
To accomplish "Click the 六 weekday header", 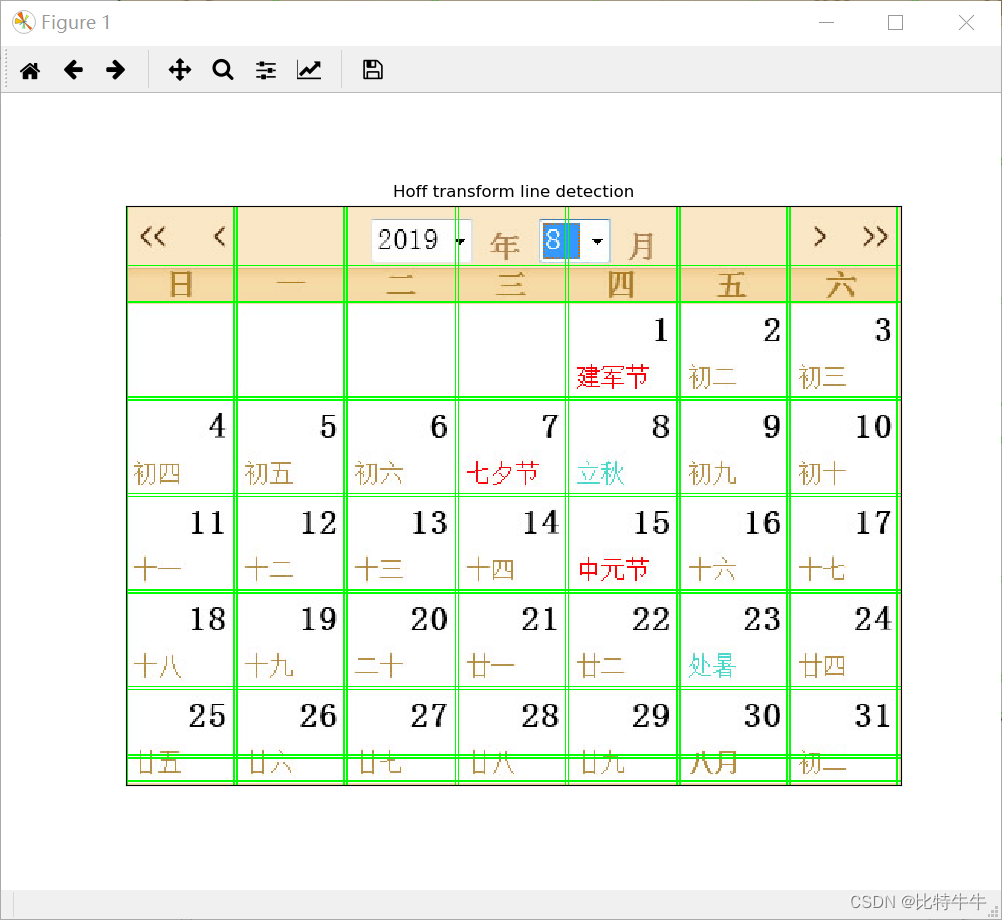I will (x=841, y=284).
